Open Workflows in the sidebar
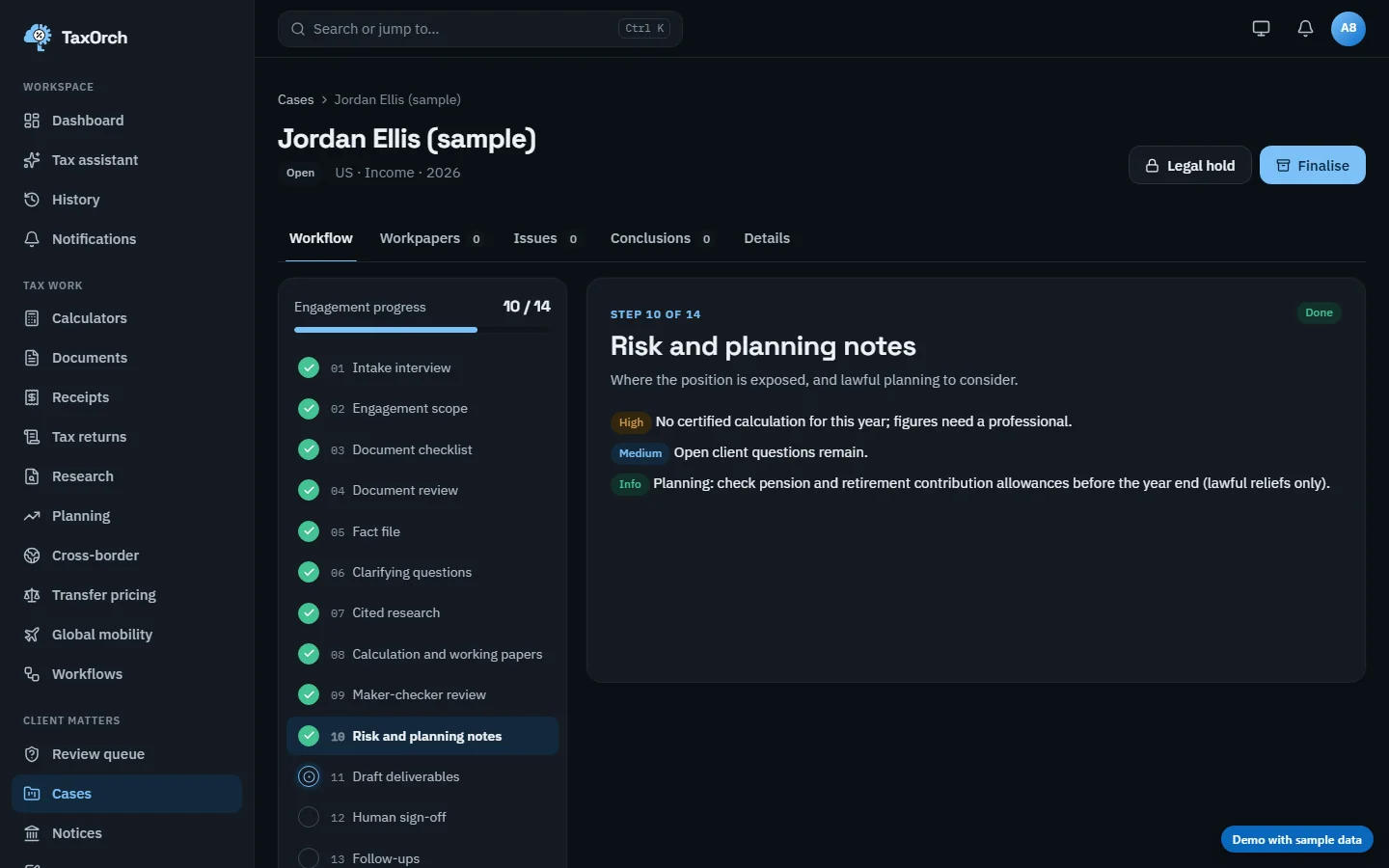1389x868 pixels. [x=127, y=674]
